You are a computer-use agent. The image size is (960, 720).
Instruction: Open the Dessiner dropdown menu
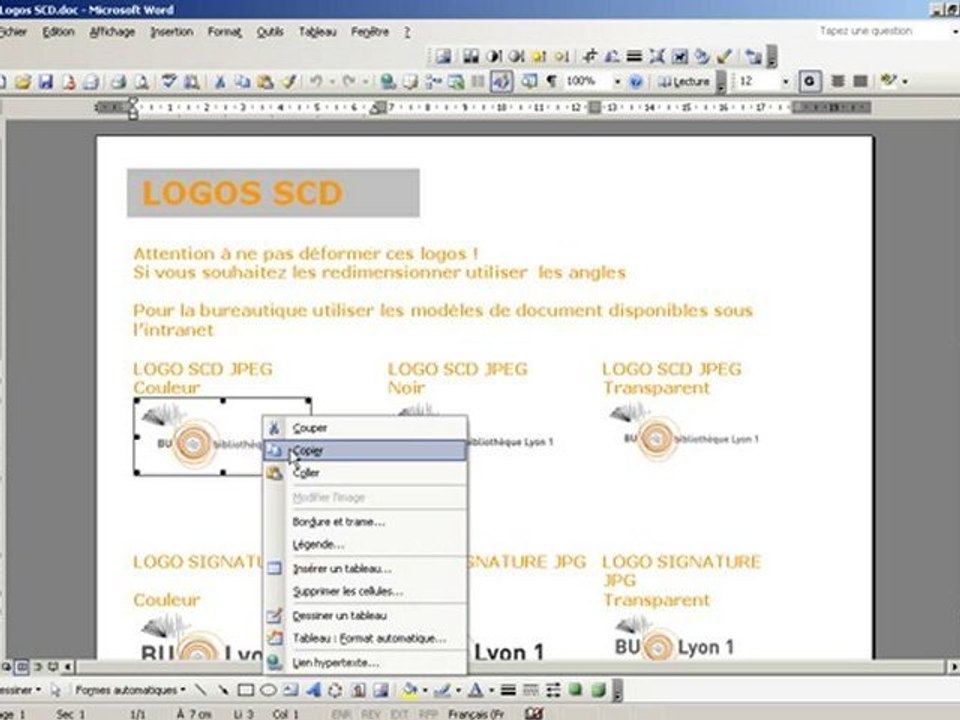[20, 691]
